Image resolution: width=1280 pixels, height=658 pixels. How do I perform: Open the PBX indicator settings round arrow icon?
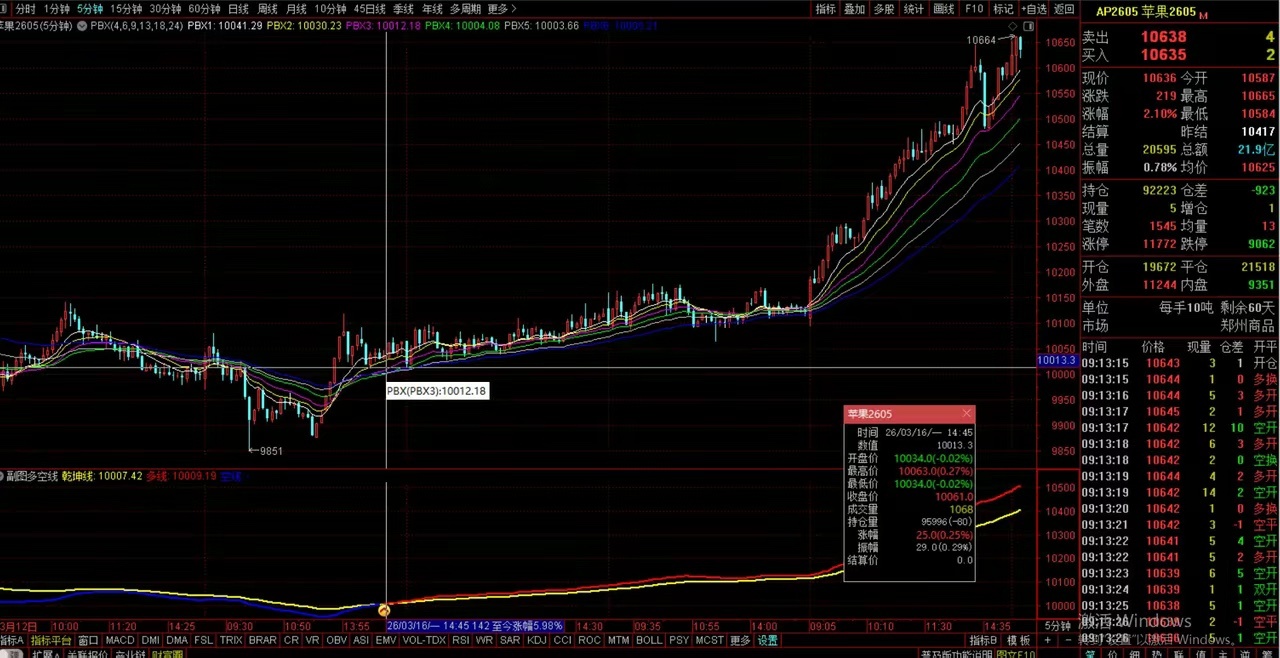click(x=84, y=25)
